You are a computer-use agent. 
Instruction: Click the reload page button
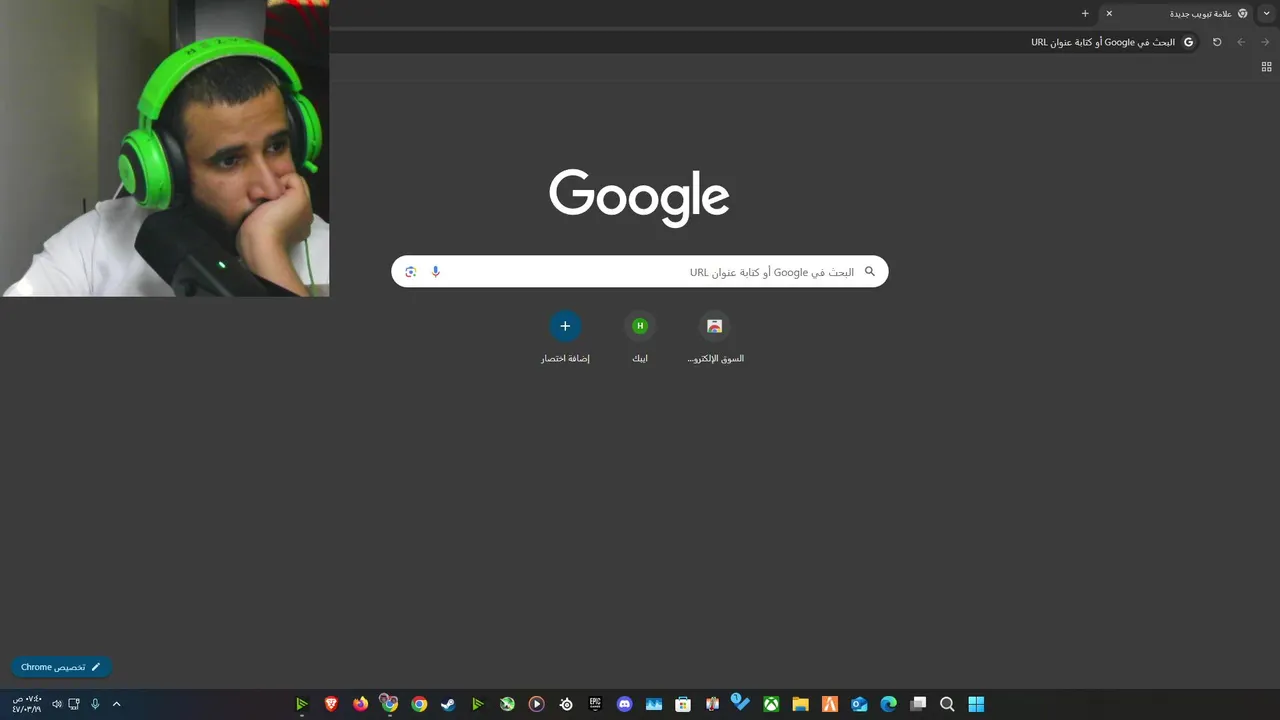[1217, 42]
